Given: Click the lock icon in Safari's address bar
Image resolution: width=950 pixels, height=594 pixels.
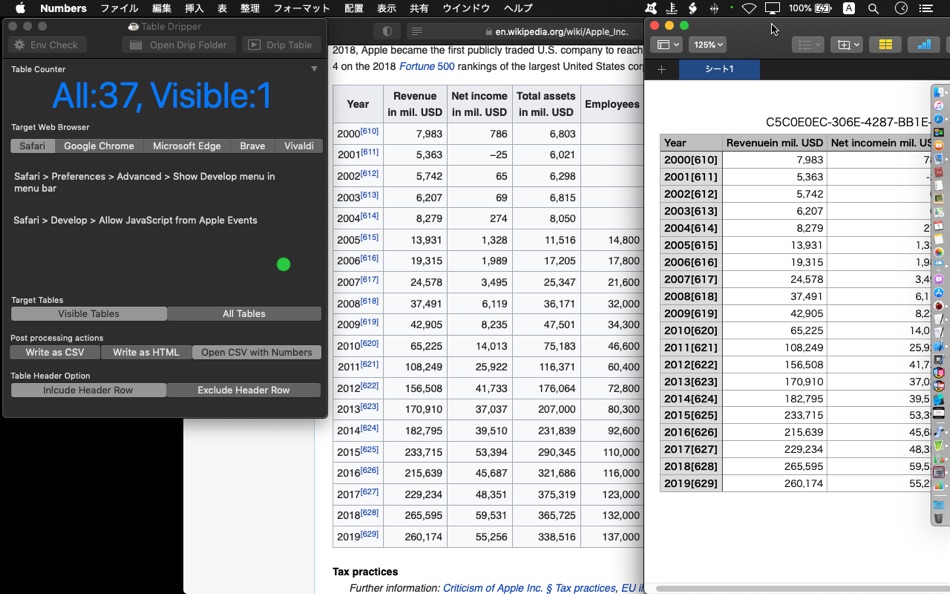Looking at the screenshot, I should click(488, 32).
